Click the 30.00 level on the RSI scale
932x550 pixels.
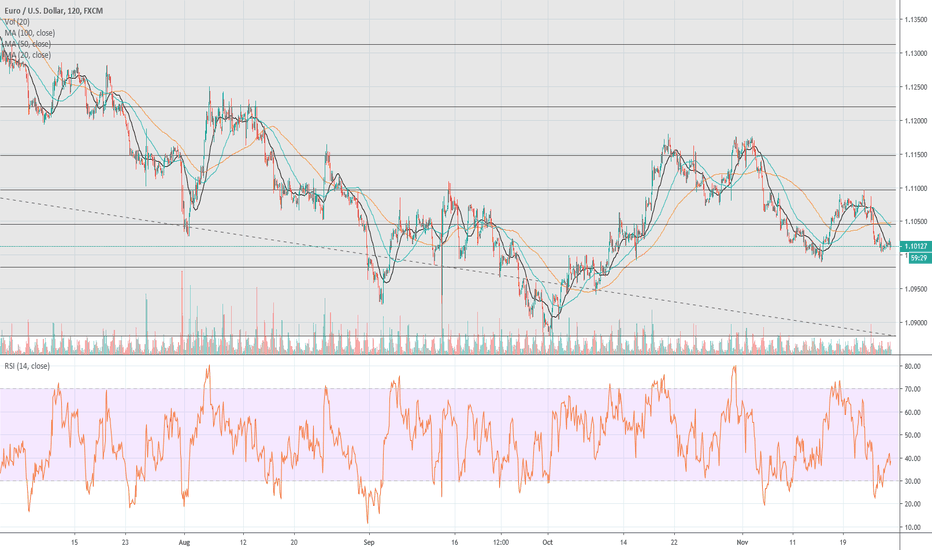coord(913,481)
